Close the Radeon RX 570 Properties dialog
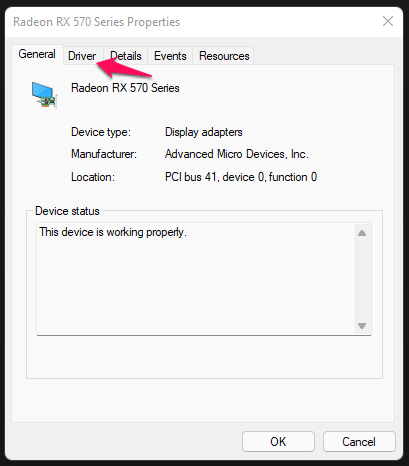 (388, 21)
